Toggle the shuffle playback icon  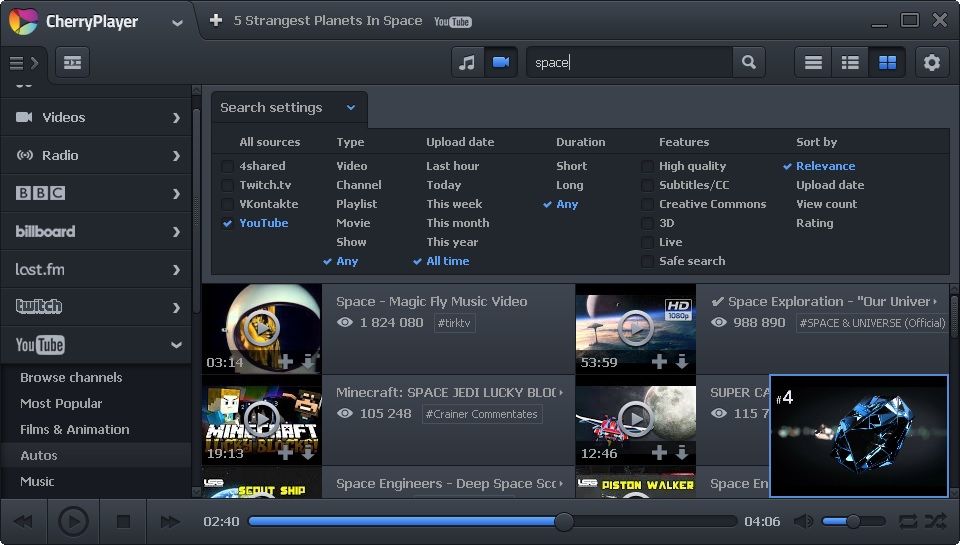pos(935,521)
